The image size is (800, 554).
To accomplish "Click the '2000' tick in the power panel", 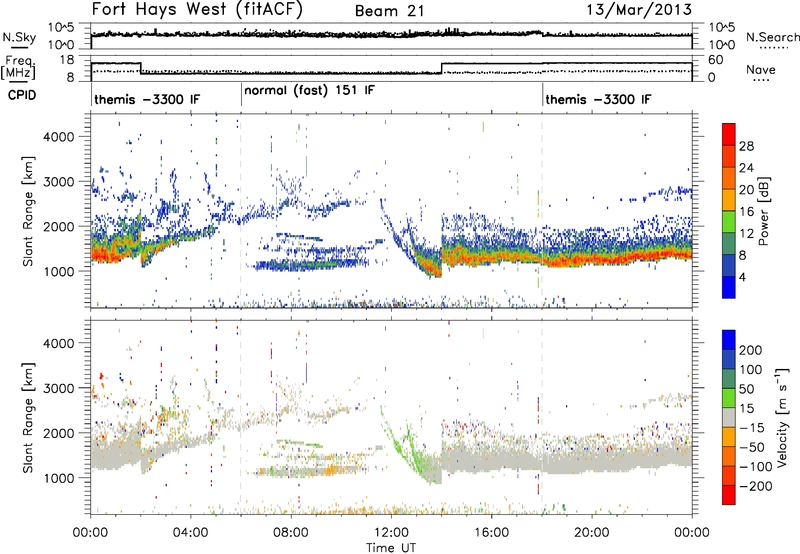I will tap(58, 226).
